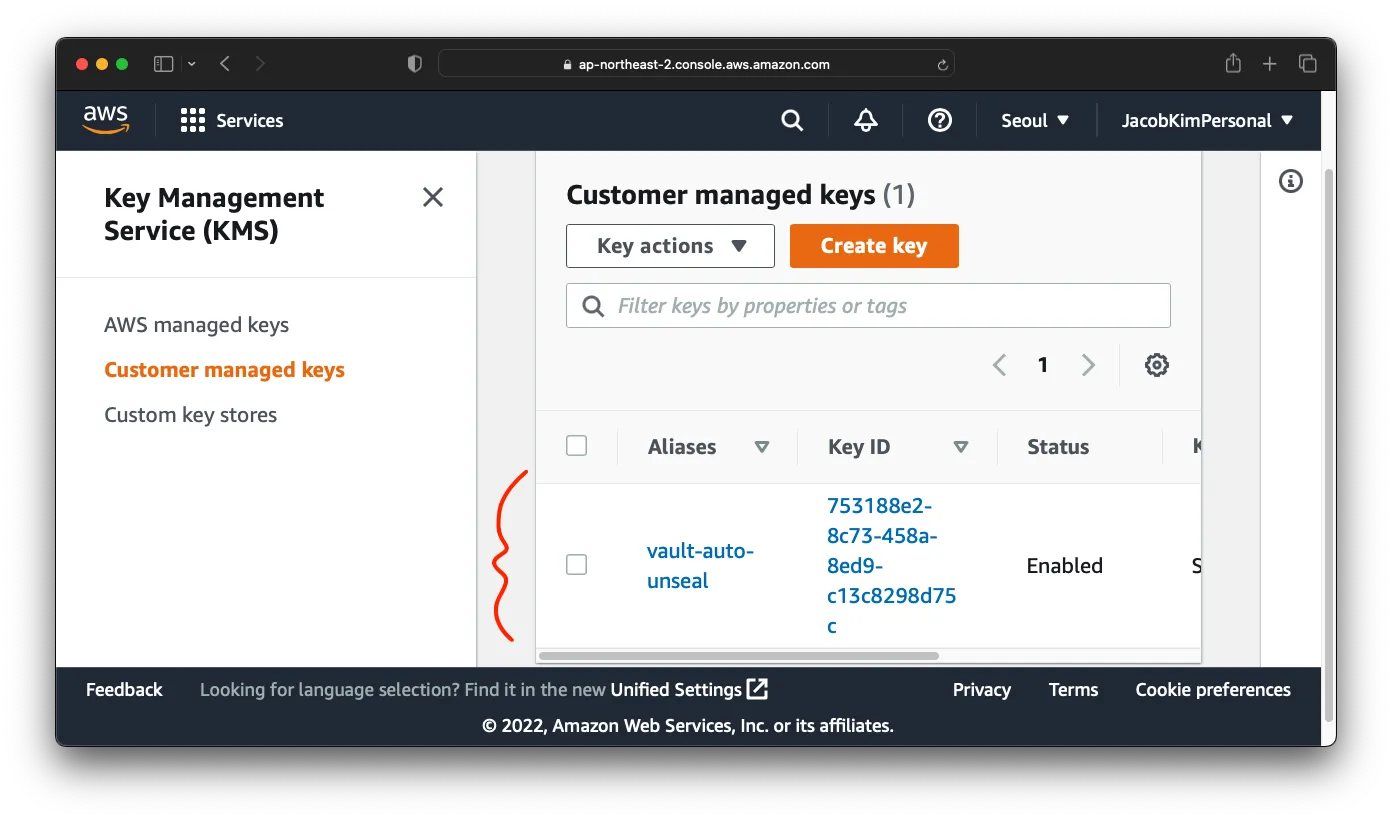Open the table settings gear
The width and height of the screenshot is (1392, 820).
click(1156, 364)
